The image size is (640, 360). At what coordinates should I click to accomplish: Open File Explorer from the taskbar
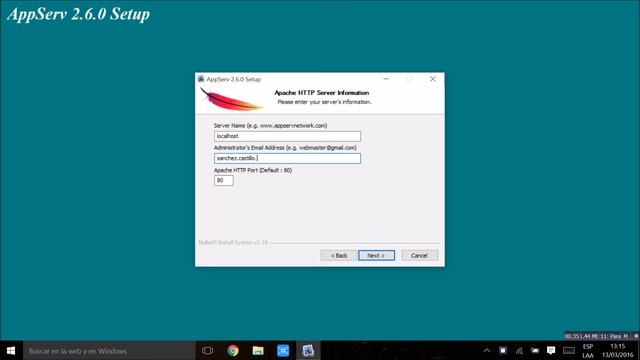click(x=258, y=351)
